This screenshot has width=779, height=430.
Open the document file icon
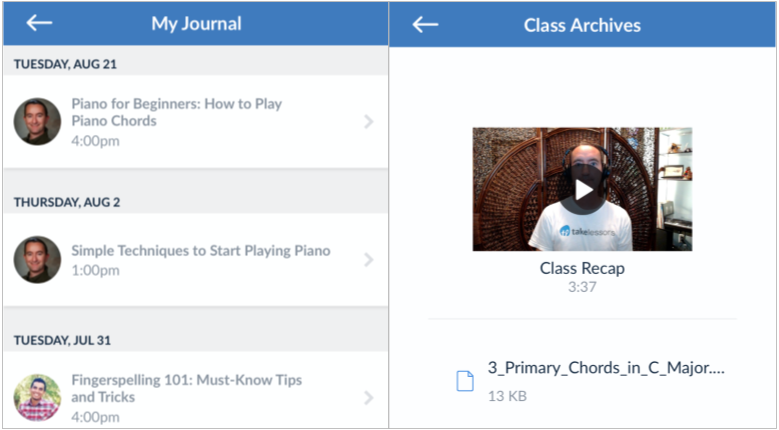465,381
